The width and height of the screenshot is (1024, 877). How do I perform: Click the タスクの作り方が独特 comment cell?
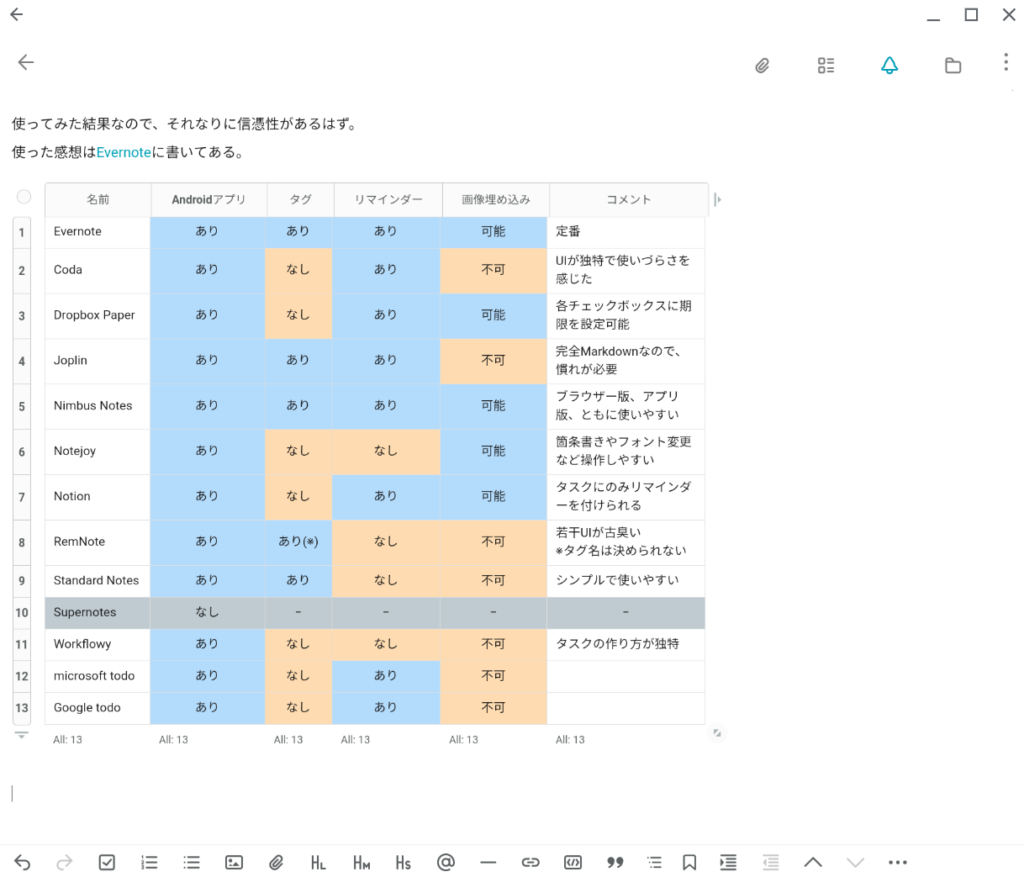pos(626,645)
